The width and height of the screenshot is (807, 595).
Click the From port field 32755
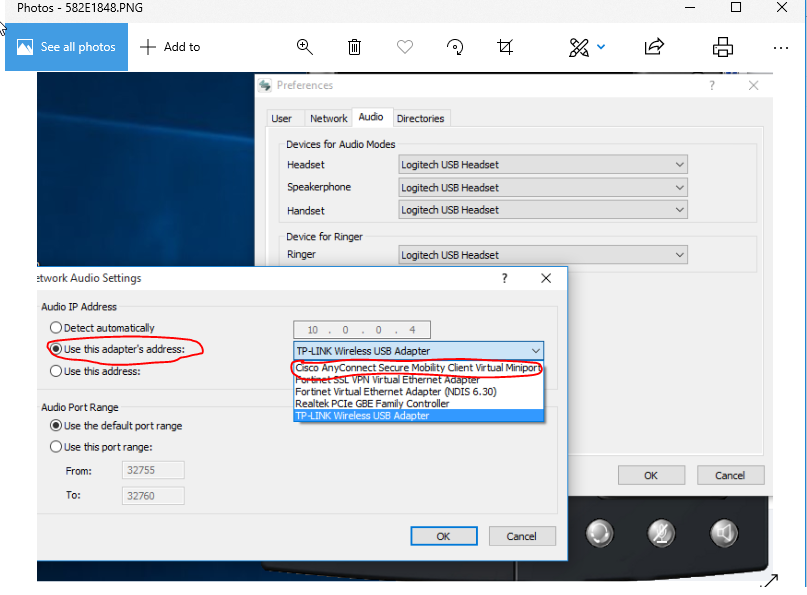153,470
